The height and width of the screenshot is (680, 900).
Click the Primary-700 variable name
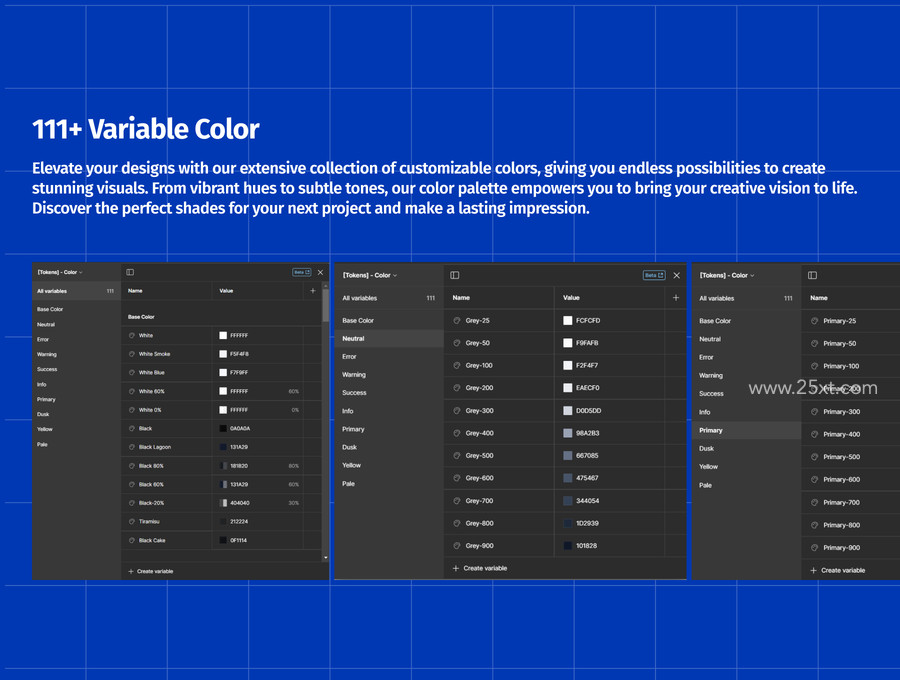click(841, 503)
